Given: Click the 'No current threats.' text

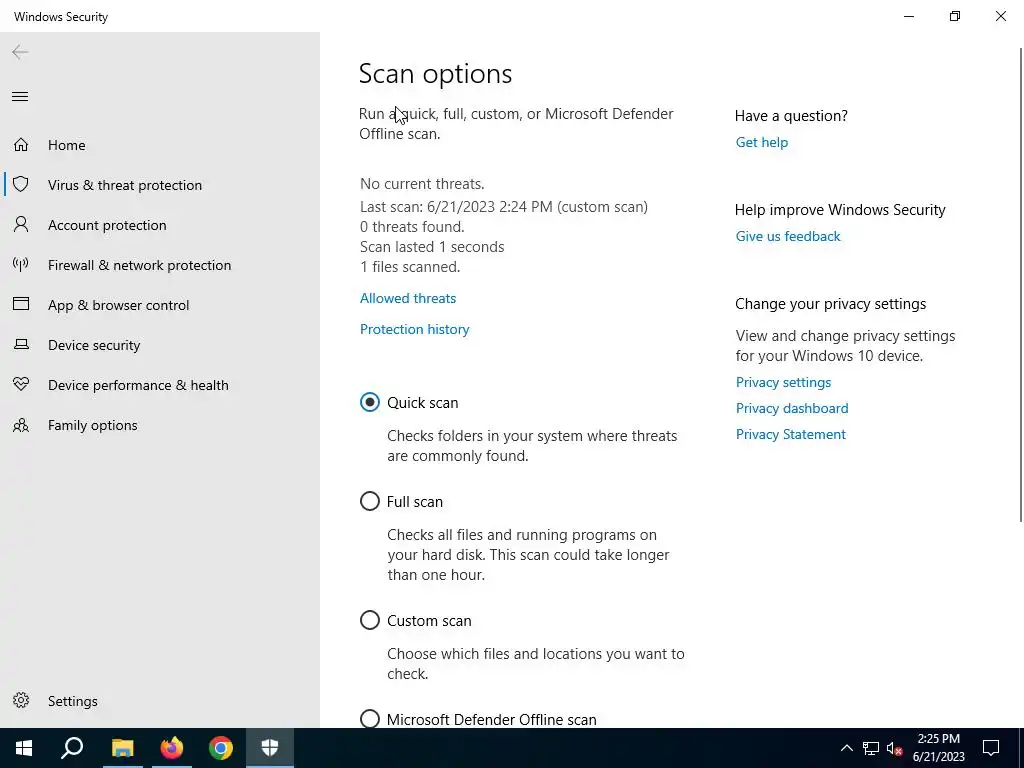Looking at the screenshot, I should (422, 184).
